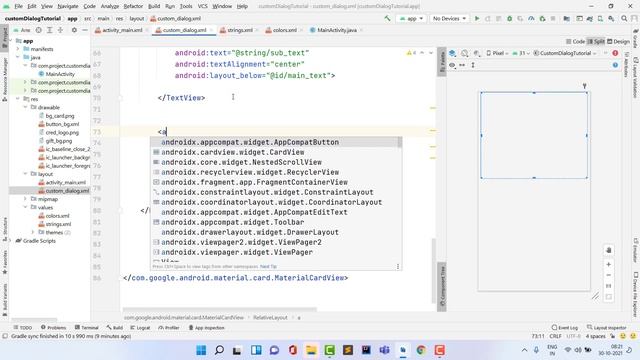Switch editor to Split view mode
This screenshot has width=640, height=360.
click(596, 42)
